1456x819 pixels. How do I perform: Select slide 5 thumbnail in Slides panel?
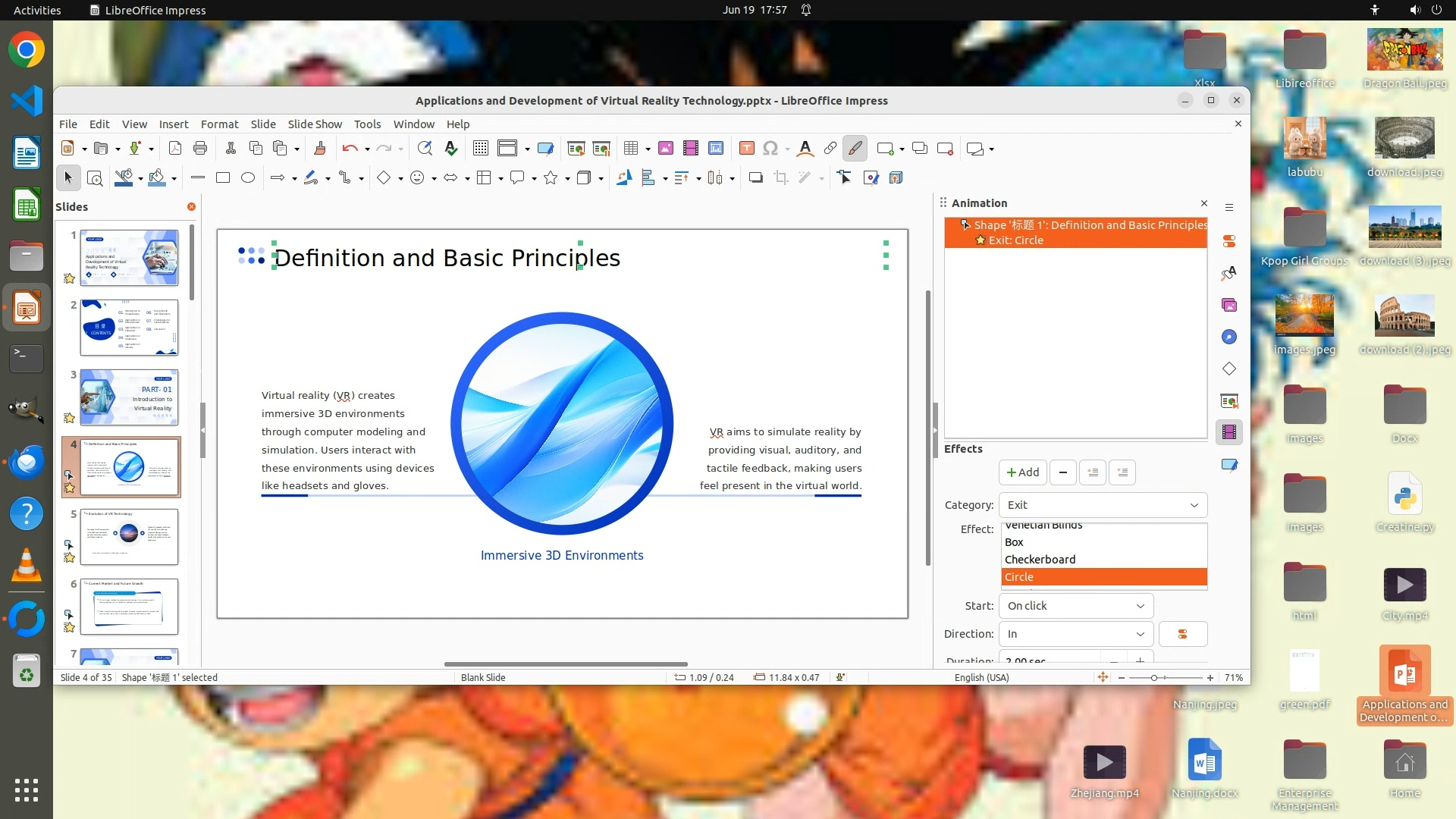(129, 537)
